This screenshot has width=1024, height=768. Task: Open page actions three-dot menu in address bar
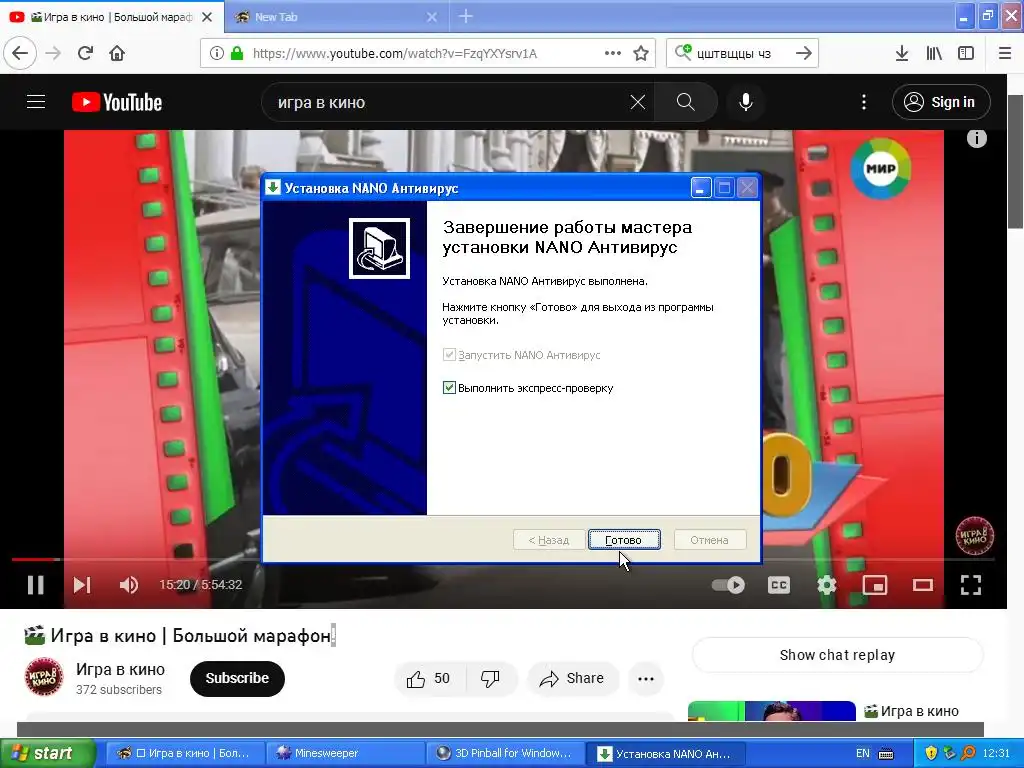pyautogui.click(x=613, y=53)
